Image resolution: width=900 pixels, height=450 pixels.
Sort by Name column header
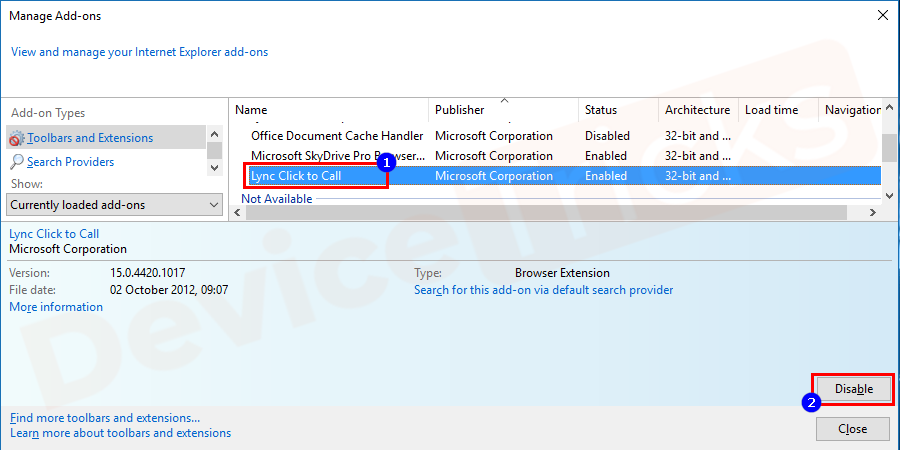[329, 110]
